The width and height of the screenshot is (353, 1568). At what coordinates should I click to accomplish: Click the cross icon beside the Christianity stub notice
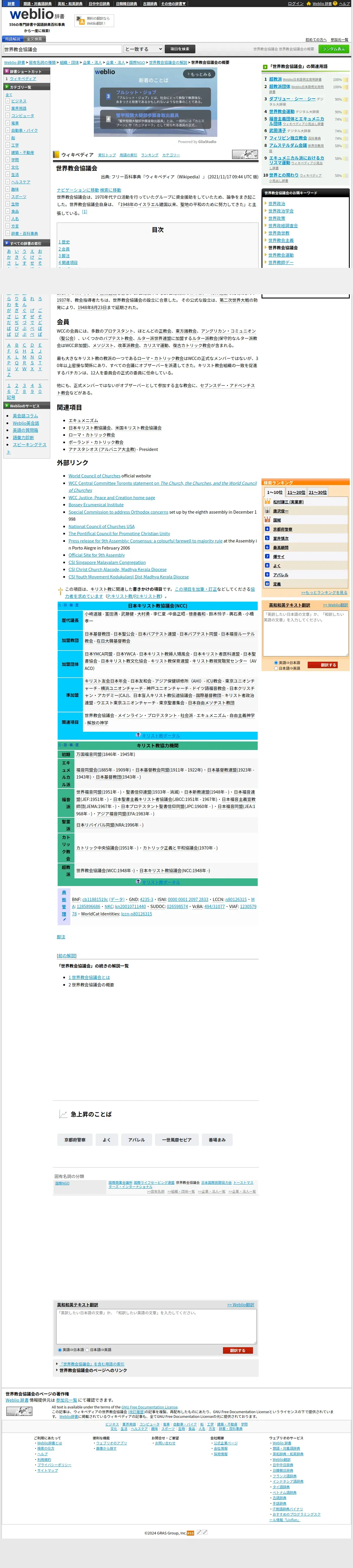60,591
